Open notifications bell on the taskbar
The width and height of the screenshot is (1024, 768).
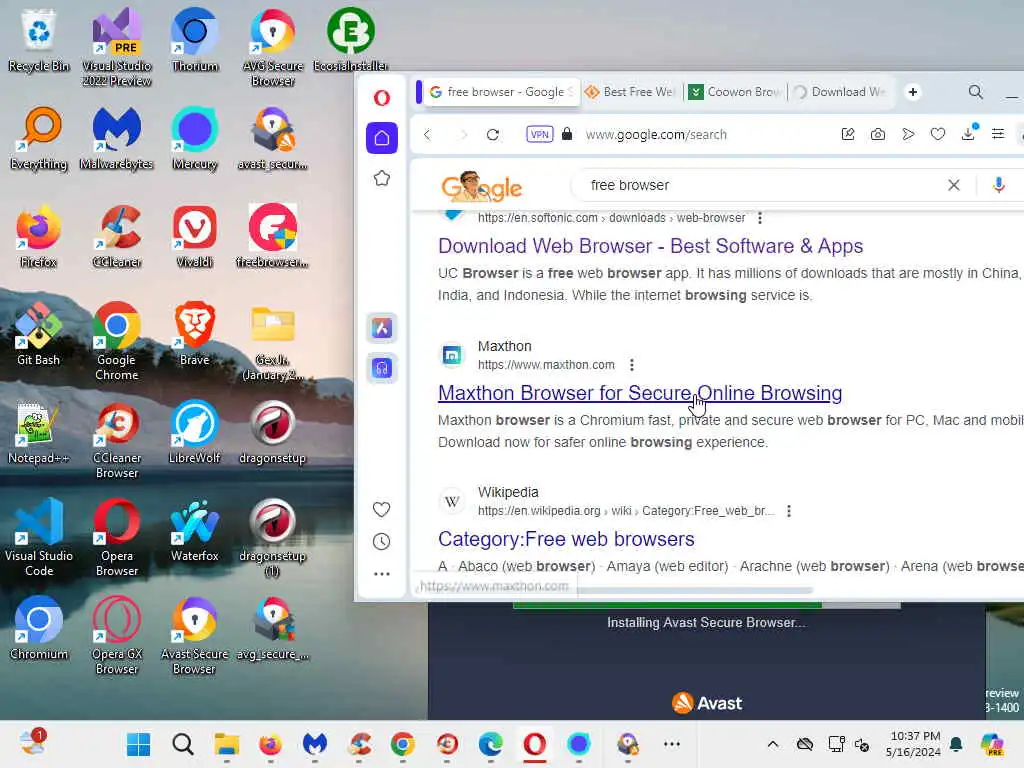point(956,744)
